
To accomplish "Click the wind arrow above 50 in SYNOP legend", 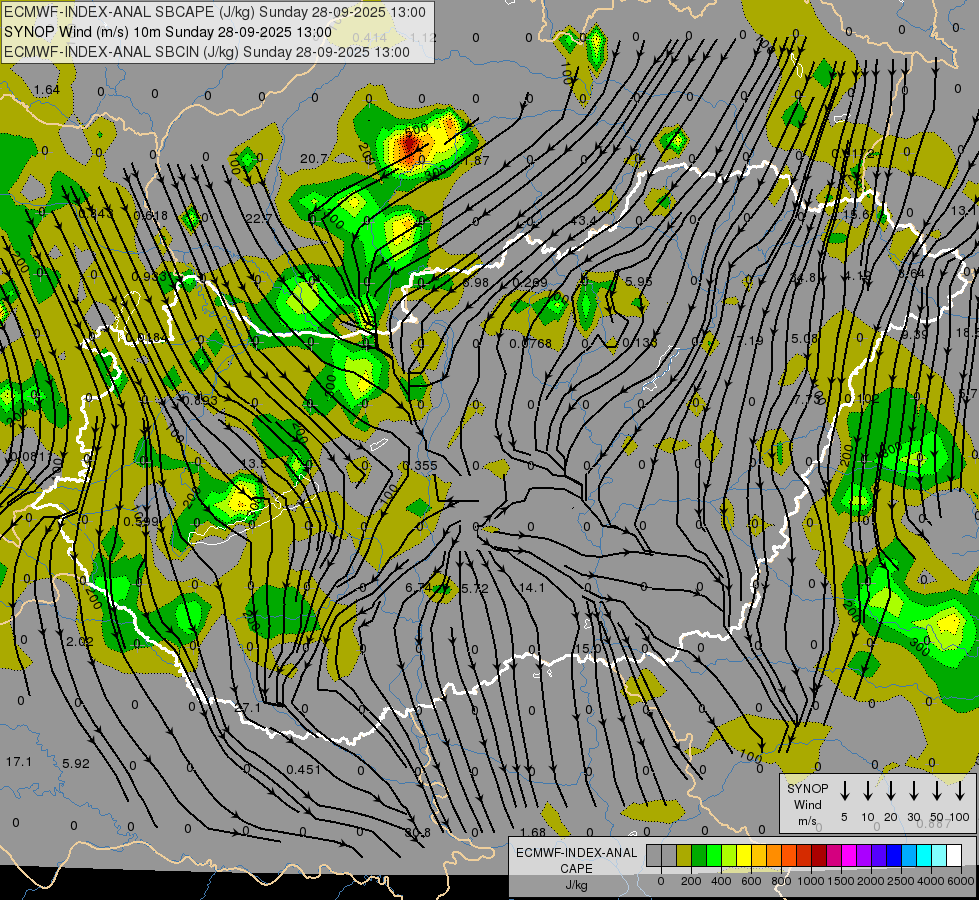I will pos(937,791).
